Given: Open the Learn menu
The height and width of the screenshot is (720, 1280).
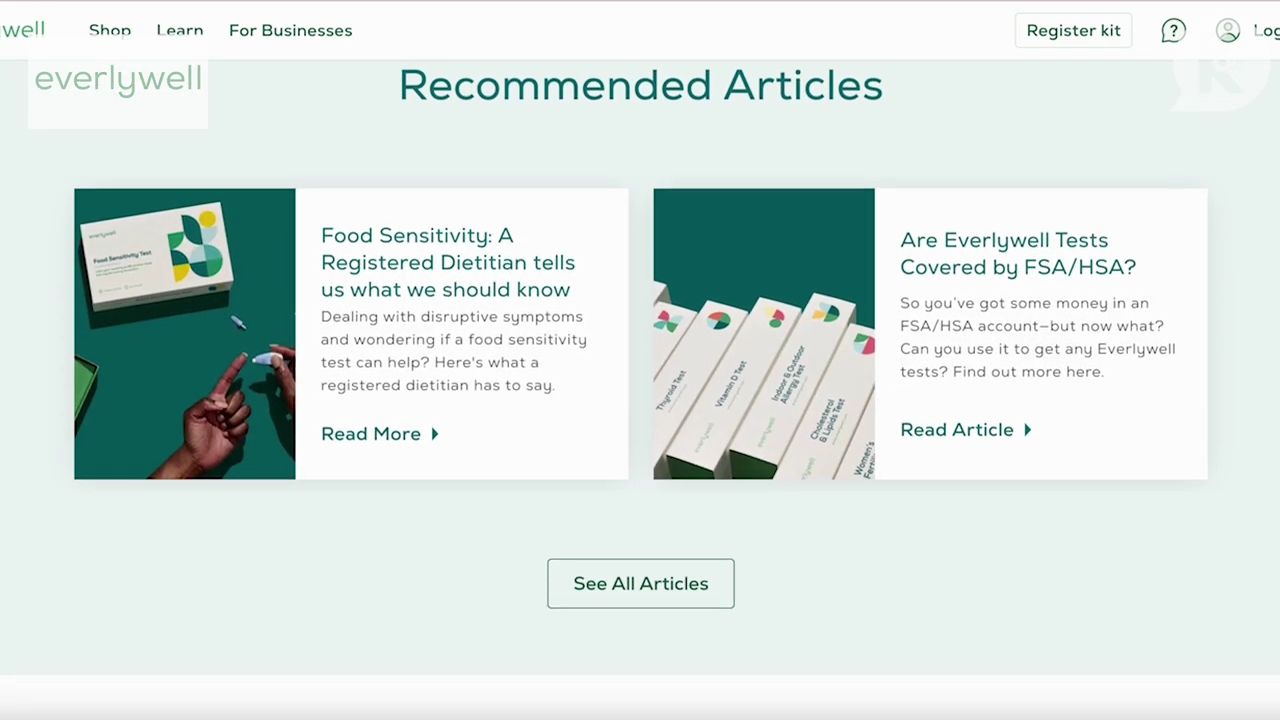Looking at the screenshot, I should 180,30.
